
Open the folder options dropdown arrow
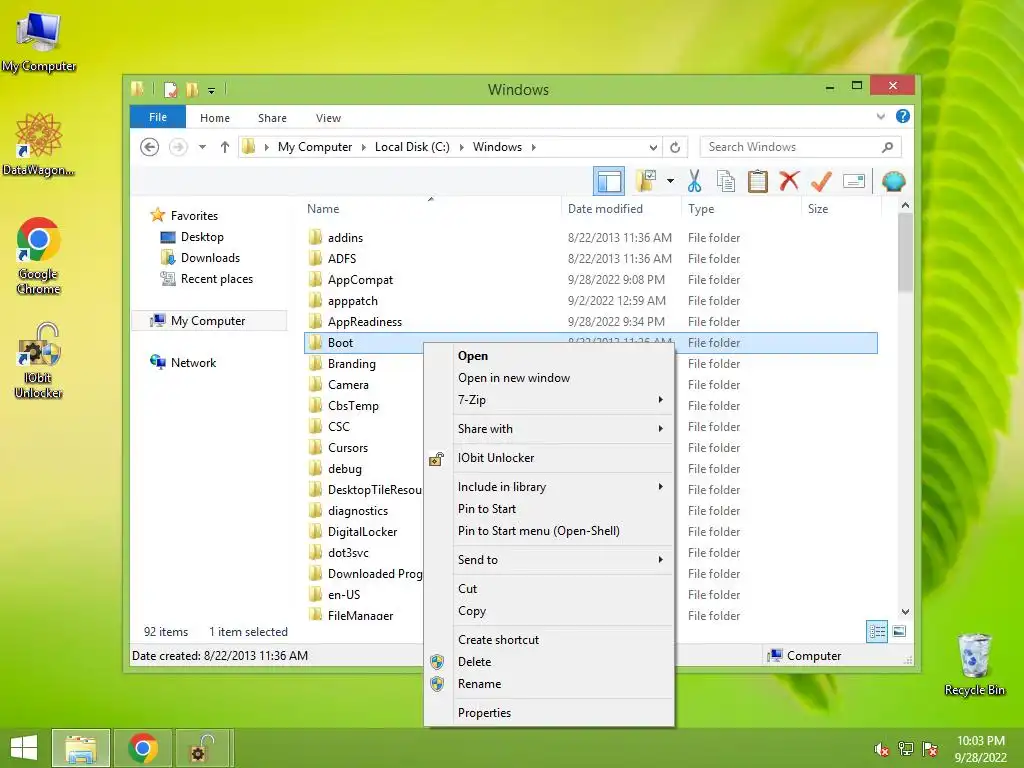pyautogui.click(x=670, y=181)
